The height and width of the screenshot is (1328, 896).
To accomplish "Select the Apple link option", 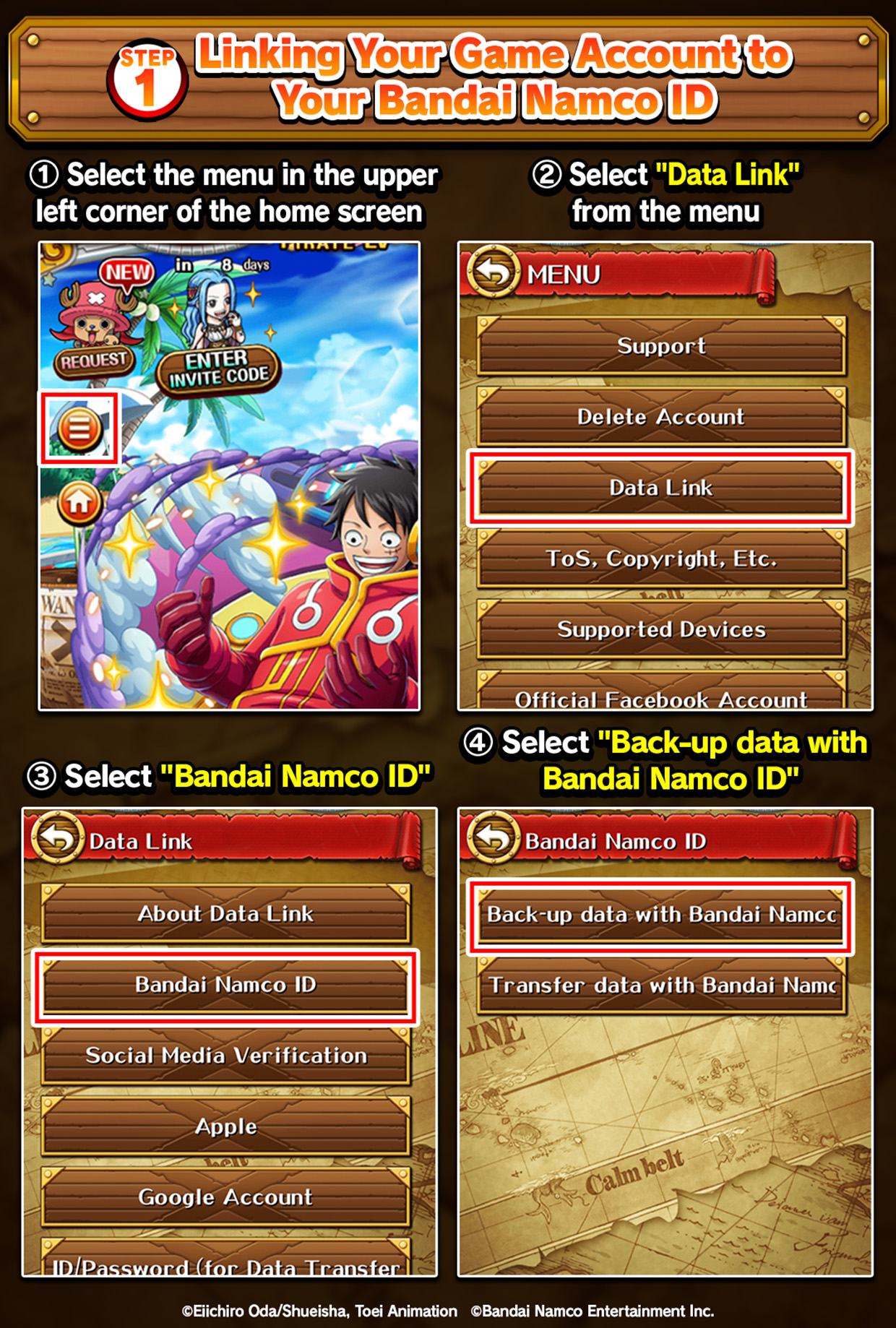I will (225, 1126).
